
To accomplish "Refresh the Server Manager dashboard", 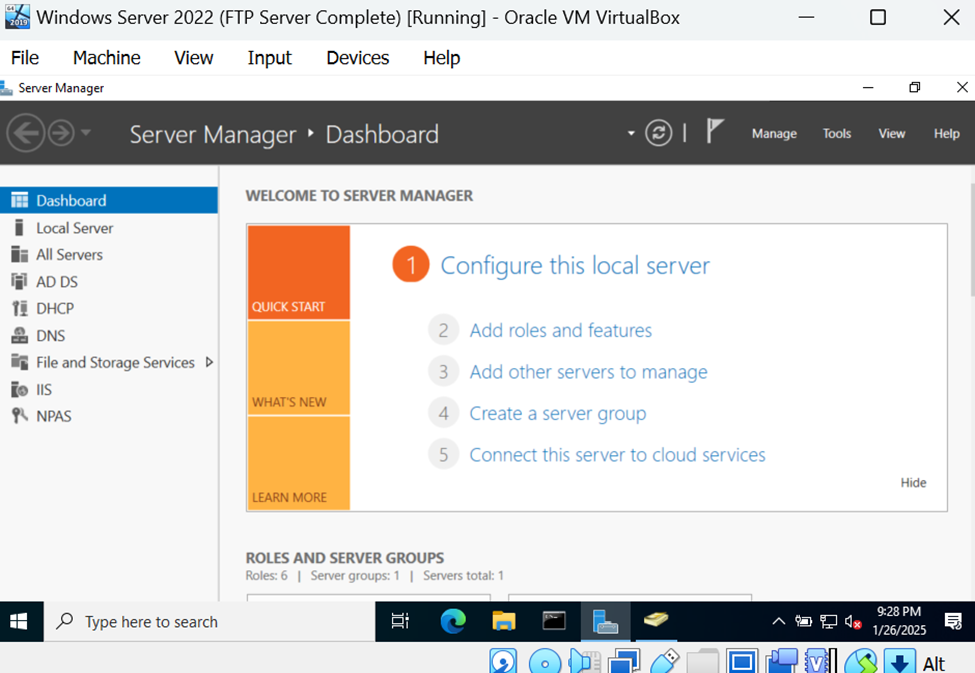I will click(658, 132).
